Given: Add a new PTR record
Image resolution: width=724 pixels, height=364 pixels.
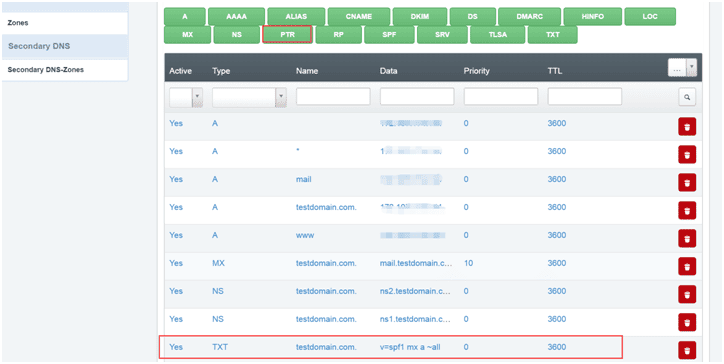Looking at the screenshot, I should 287,35.
